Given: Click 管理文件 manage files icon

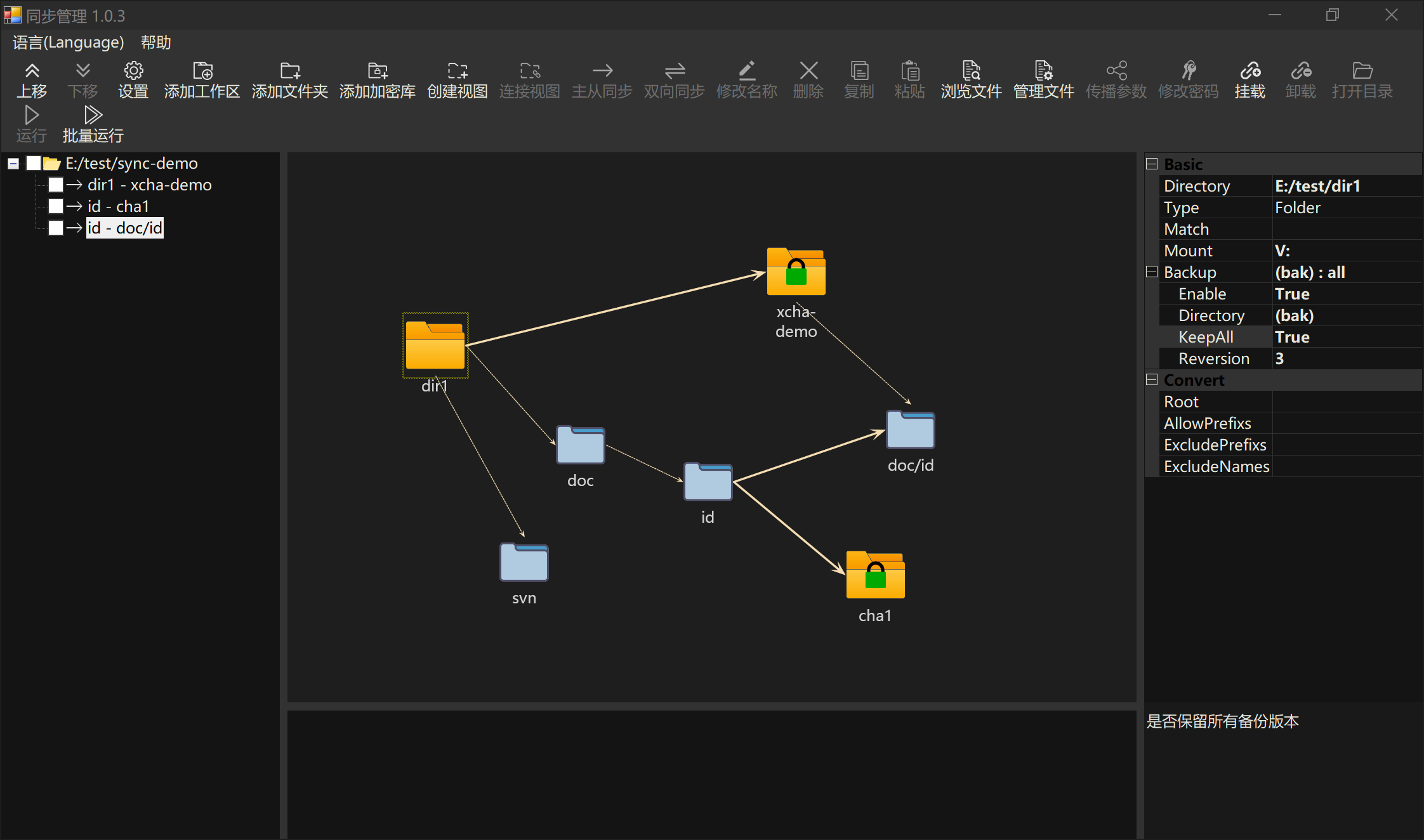Looking at the screenshot, I should click(1043, 71).
